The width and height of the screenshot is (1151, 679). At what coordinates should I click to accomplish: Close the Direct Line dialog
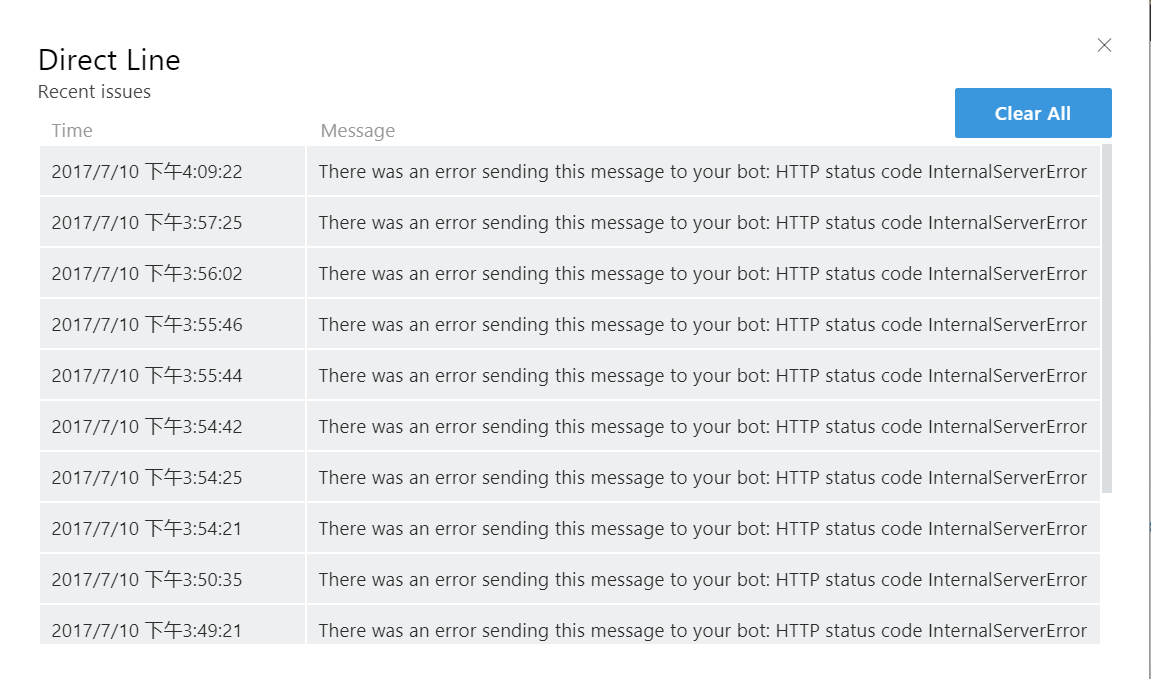1104,45
